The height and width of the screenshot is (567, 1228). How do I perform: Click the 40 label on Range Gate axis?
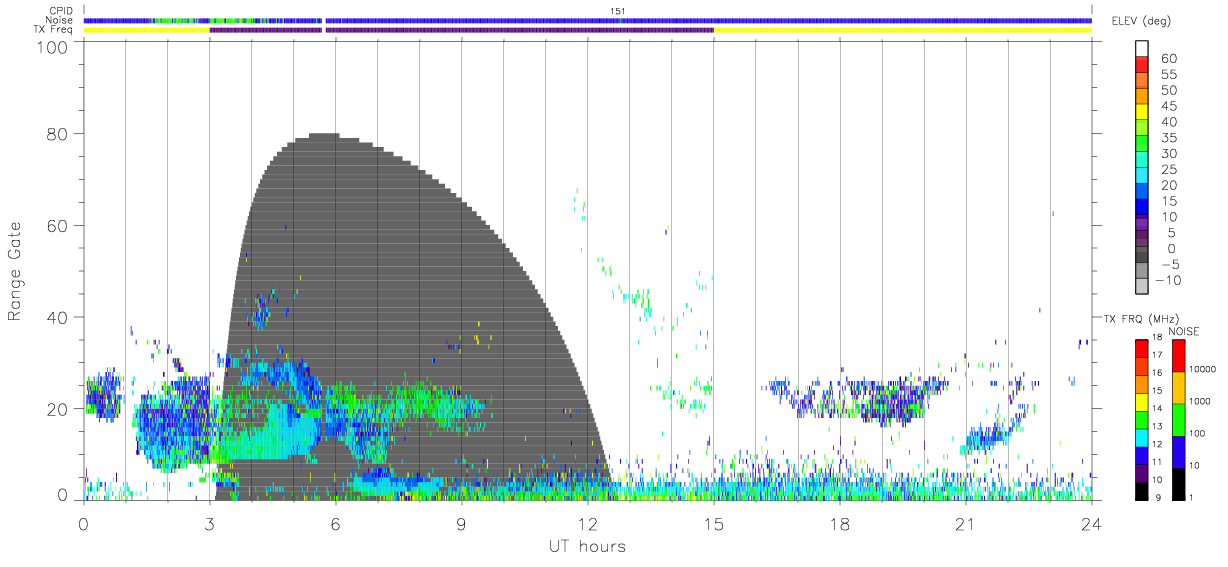point(59,317)
